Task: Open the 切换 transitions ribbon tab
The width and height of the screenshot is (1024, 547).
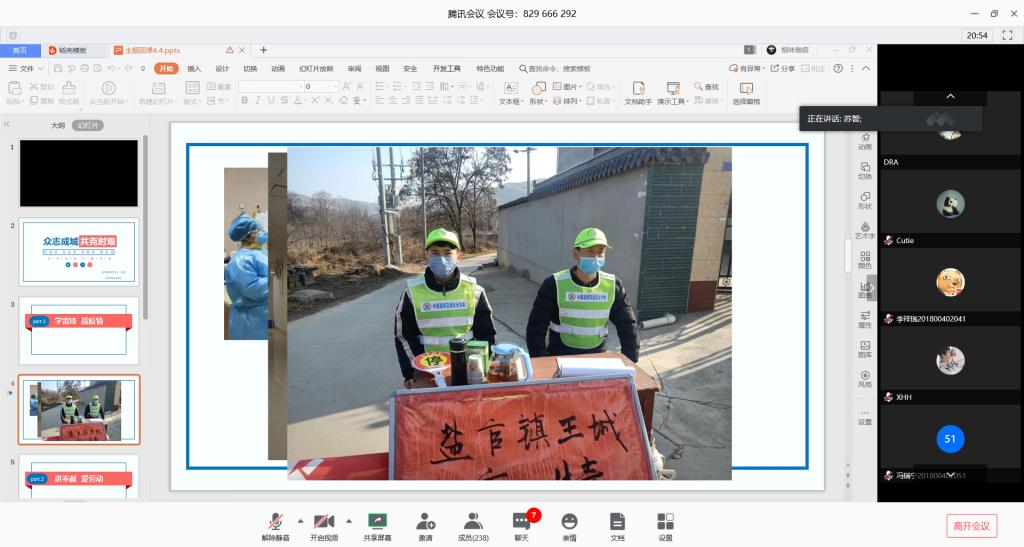Action: click(250, 69)
